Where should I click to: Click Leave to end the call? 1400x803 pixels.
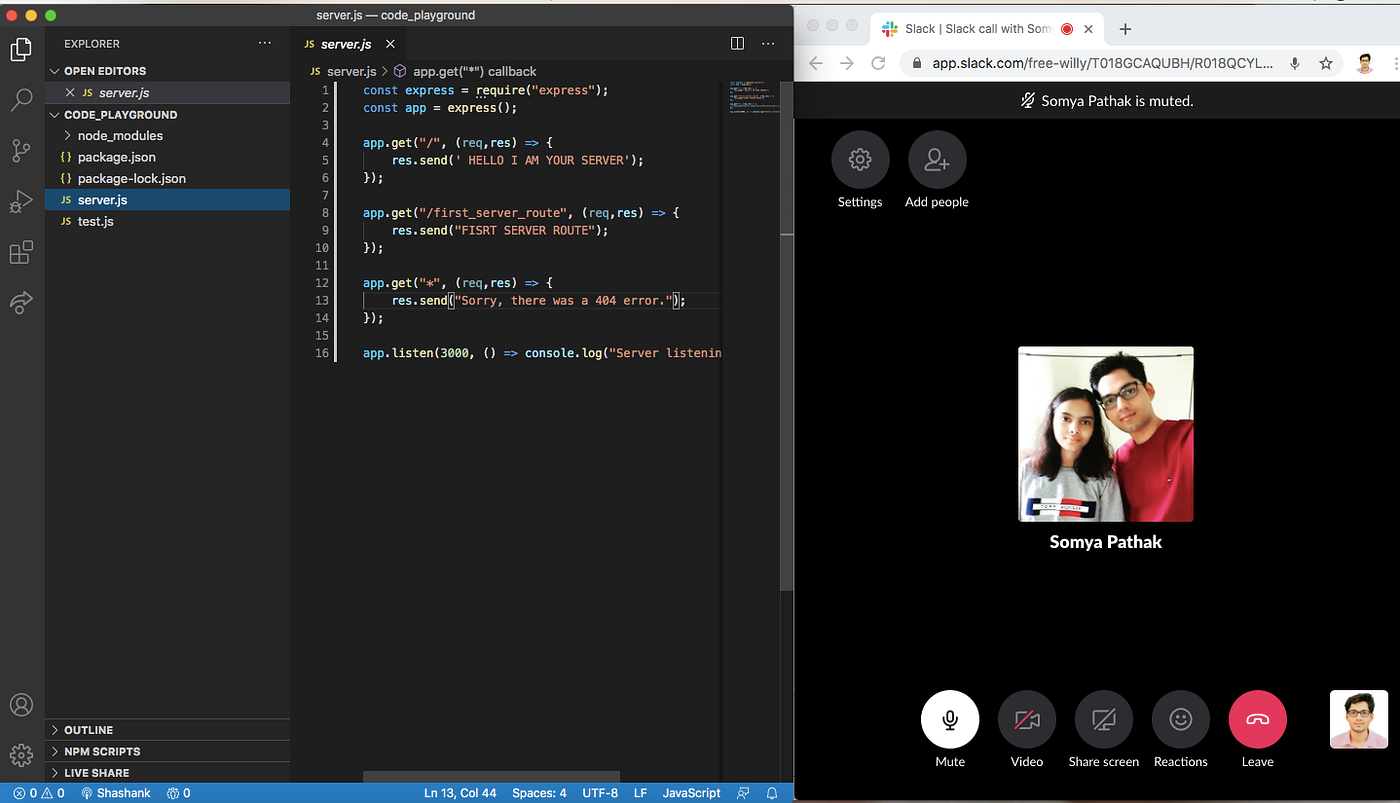[1257, 719]
